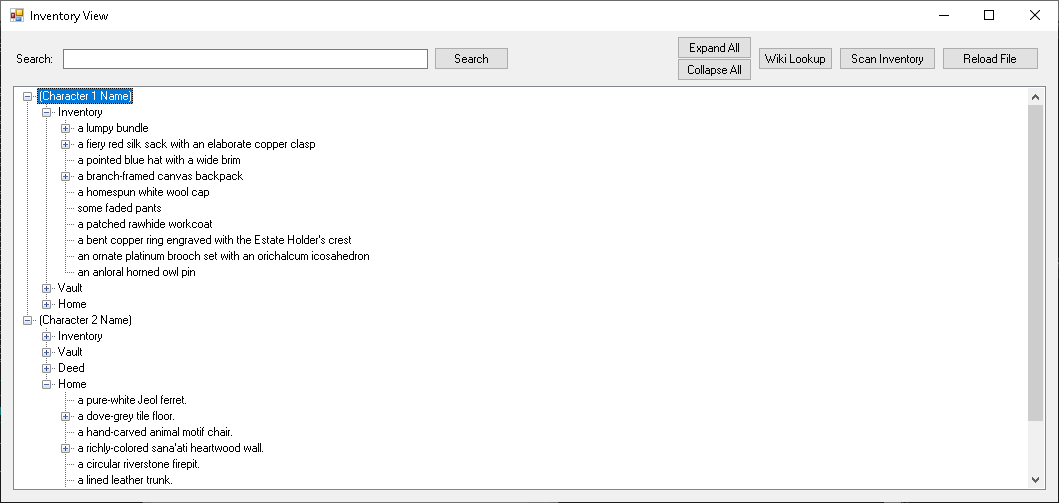Expand the fiery red silk sack
The height and width of the screenshot is (503, 1059).
coord(65,144)
